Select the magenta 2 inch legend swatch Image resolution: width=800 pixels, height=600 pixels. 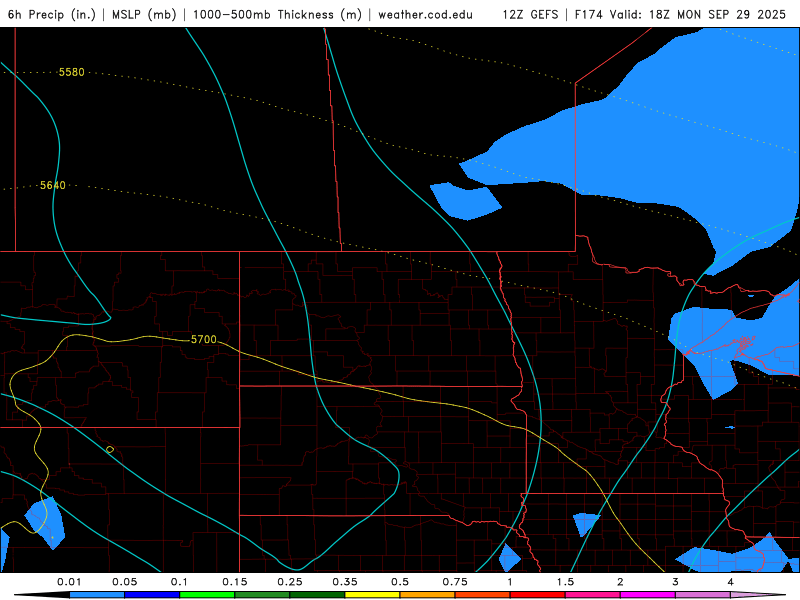(648, 595)
